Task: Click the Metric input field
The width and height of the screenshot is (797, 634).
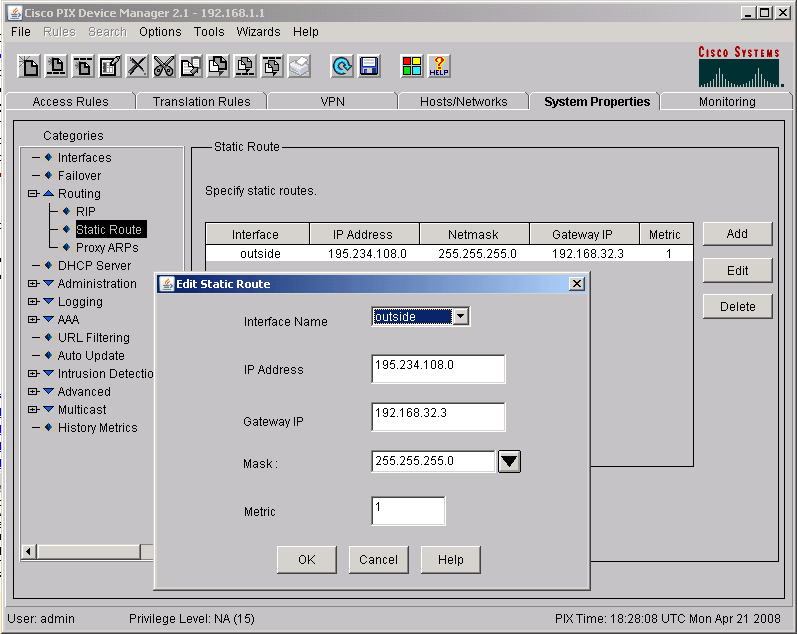Action: coord(408,511)
